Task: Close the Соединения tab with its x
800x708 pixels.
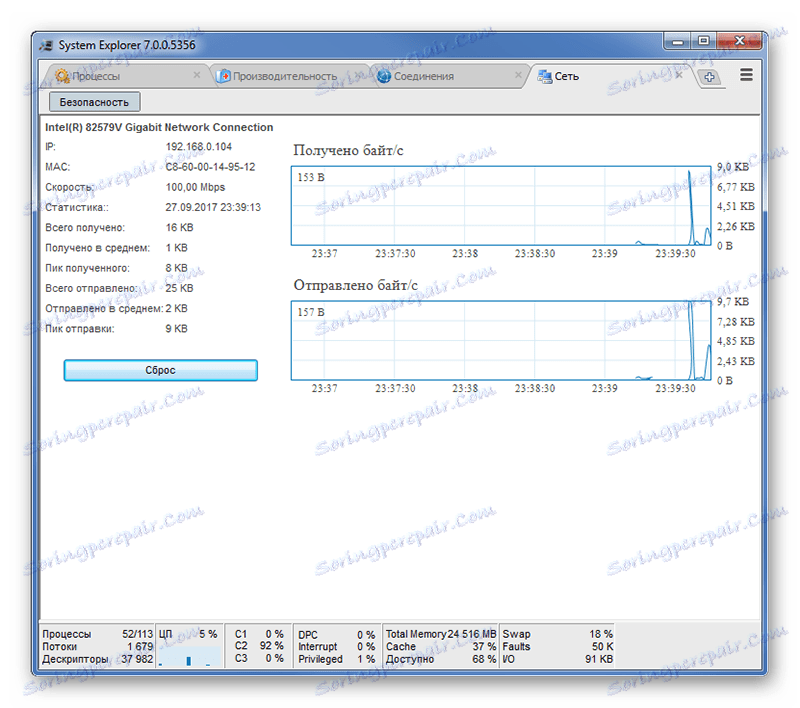Action: click(x=519, y=75)
